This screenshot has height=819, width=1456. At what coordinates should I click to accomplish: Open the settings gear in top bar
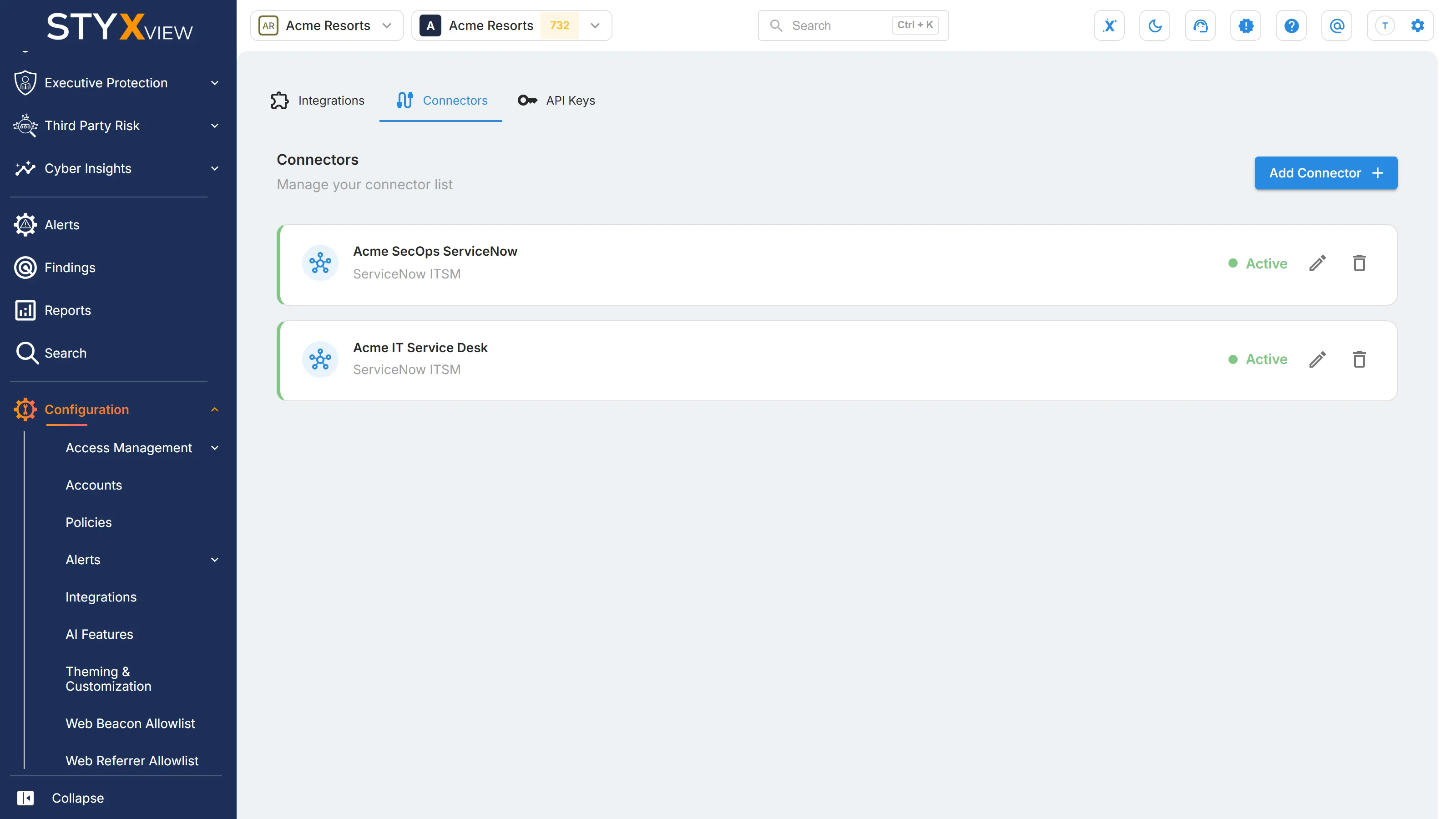(1418, 25)
